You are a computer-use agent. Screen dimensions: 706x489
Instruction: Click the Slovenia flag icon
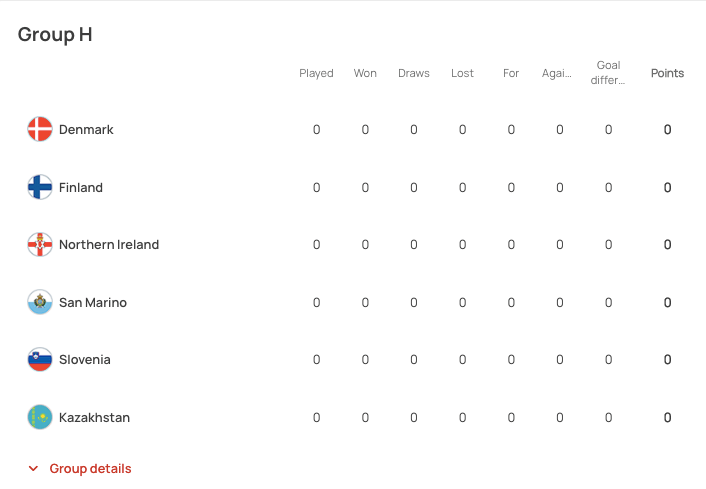pyautogui.click(x=40, y=359)
